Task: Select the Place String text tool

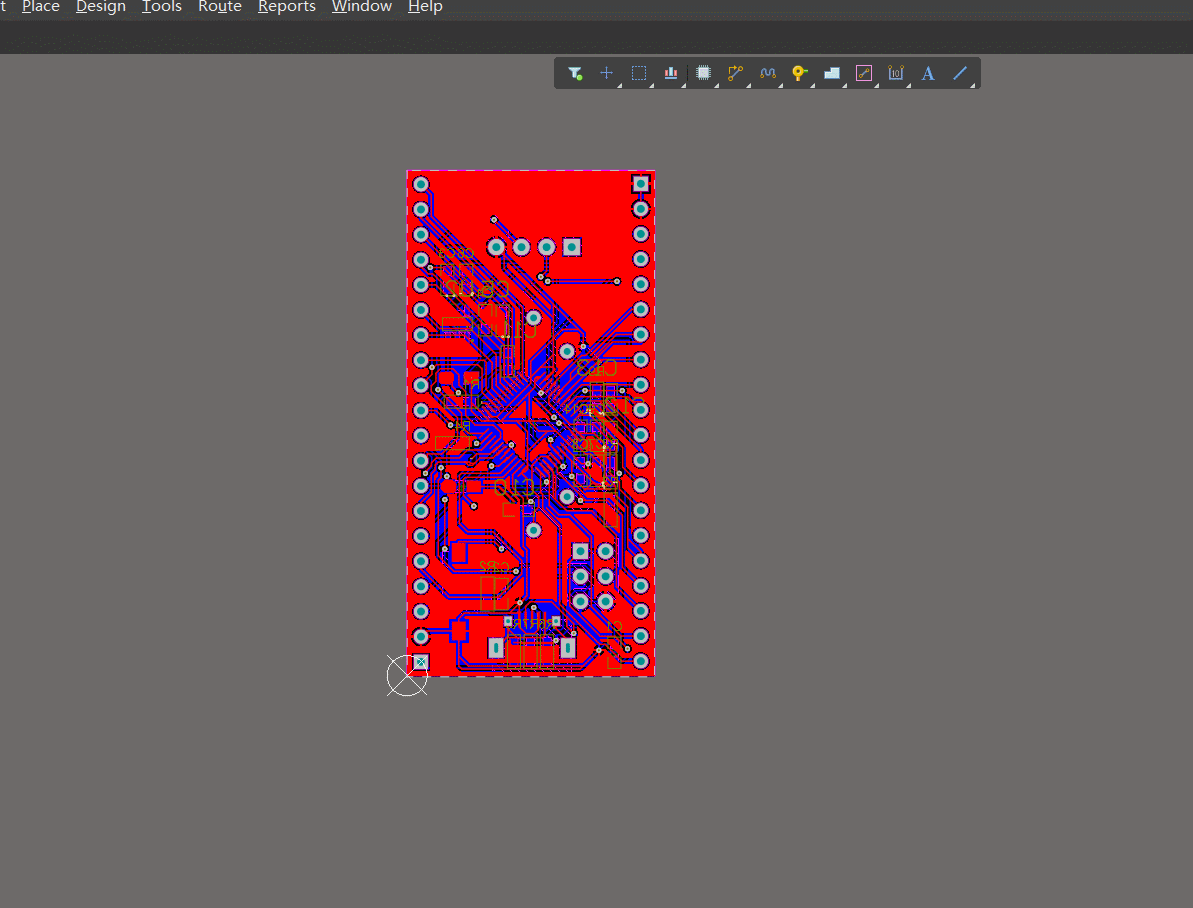Action: point(928,73)
